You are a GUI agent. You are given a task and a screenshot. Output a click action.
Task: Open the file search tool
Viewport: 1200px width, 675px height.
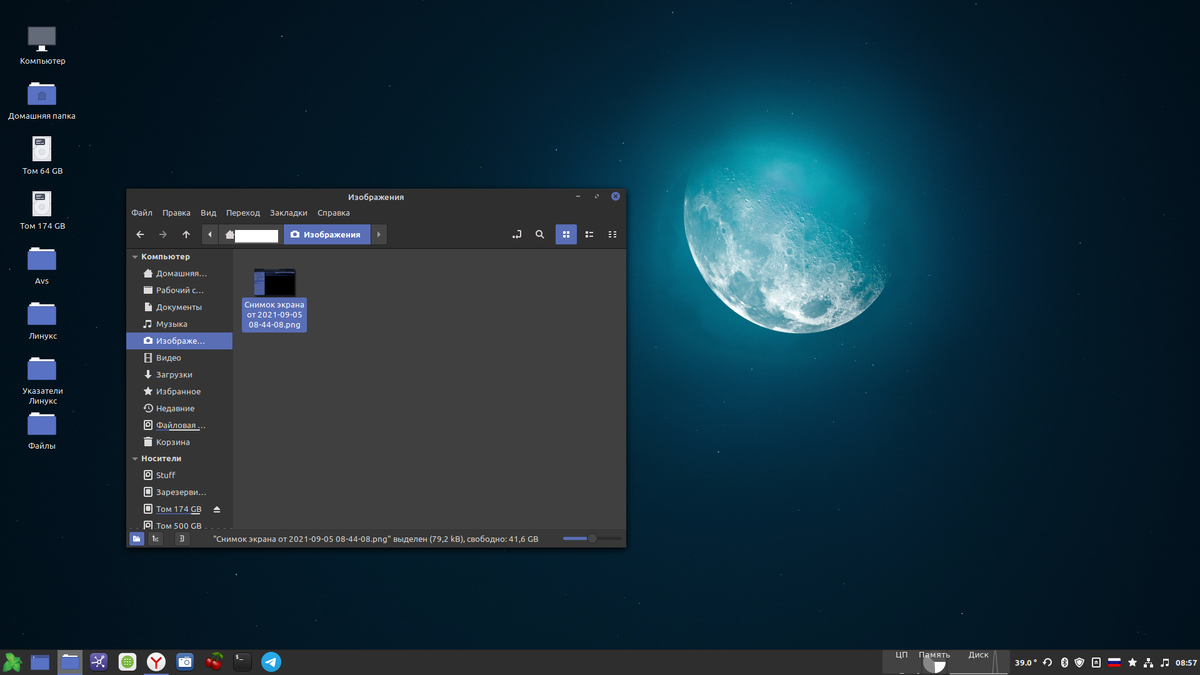click(x=540, y=234)
